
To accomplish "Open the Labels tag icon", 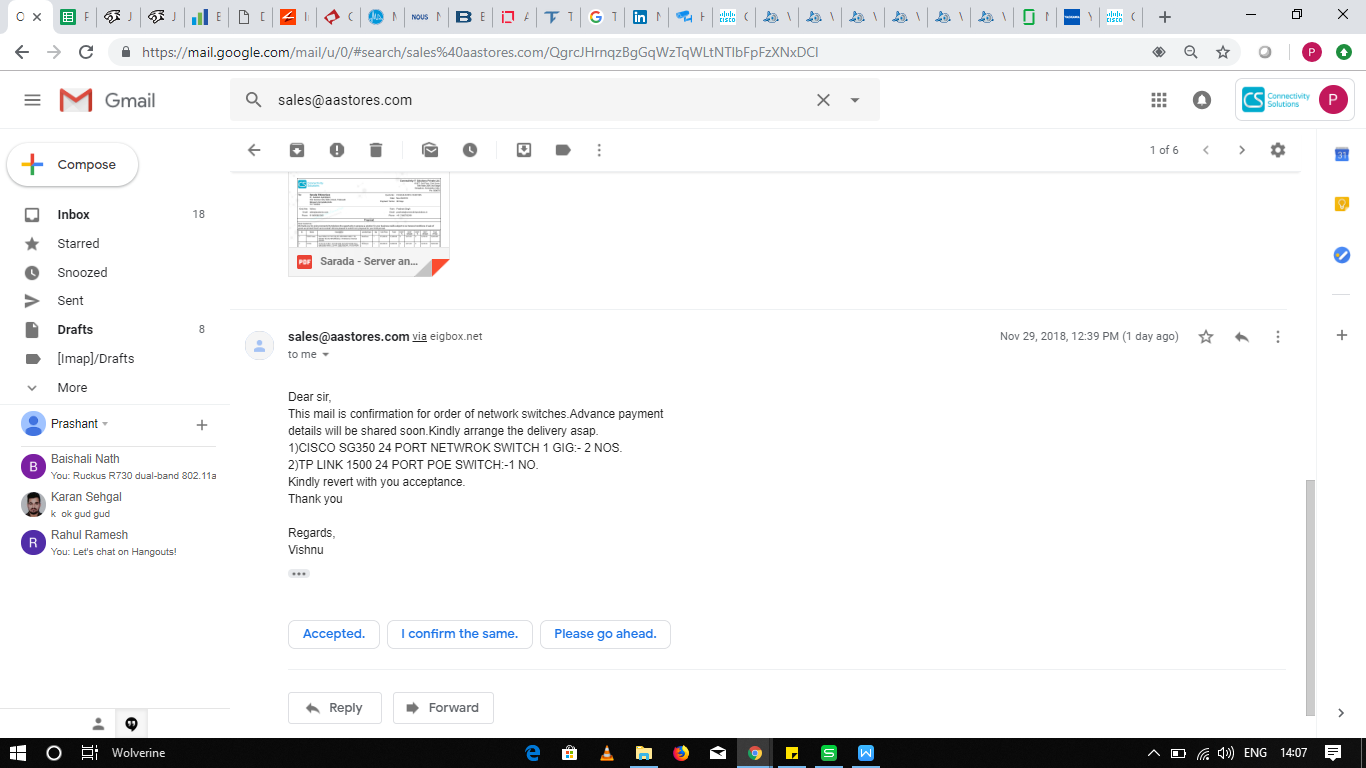I will (x=563, y=150).
